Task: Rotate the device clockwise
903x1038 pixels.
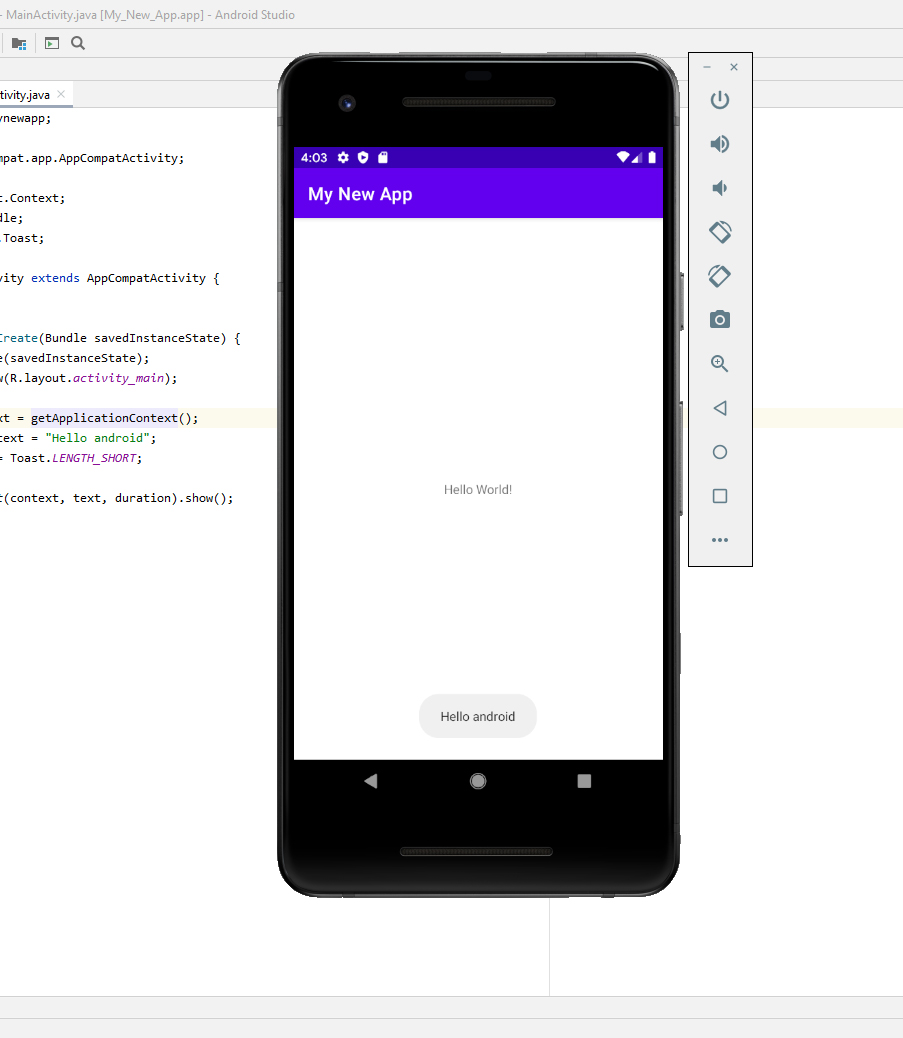Action: pos(719,276)
